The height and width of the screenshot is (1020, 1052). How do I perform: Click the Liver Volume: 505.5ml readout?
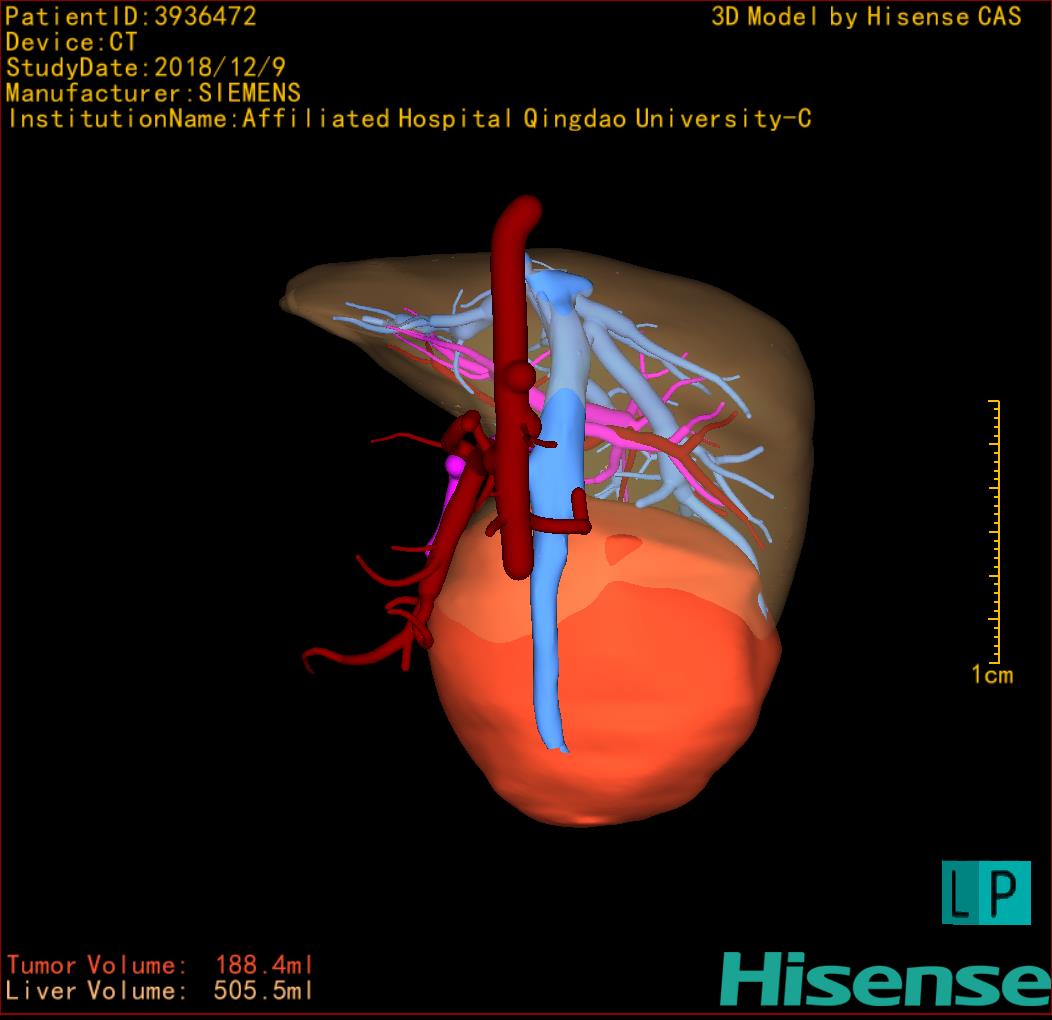pyautogui.click(x=160, y=990)
